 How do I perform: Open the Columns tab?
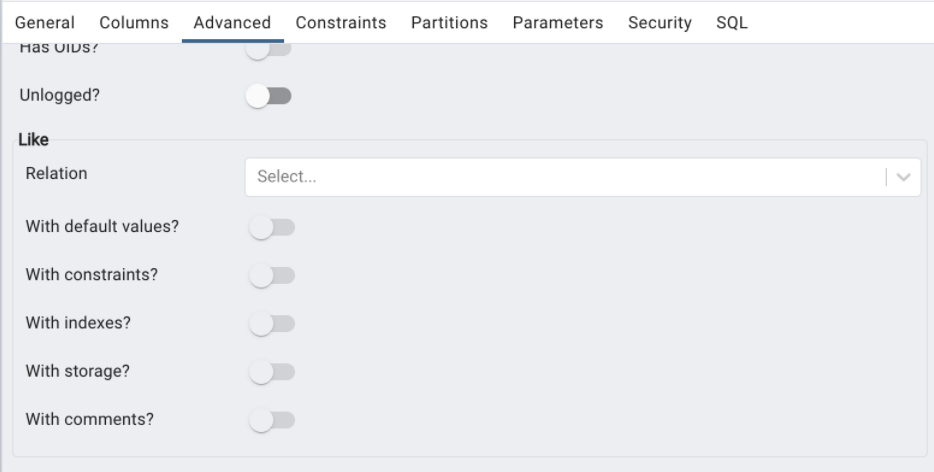point(134,22)
